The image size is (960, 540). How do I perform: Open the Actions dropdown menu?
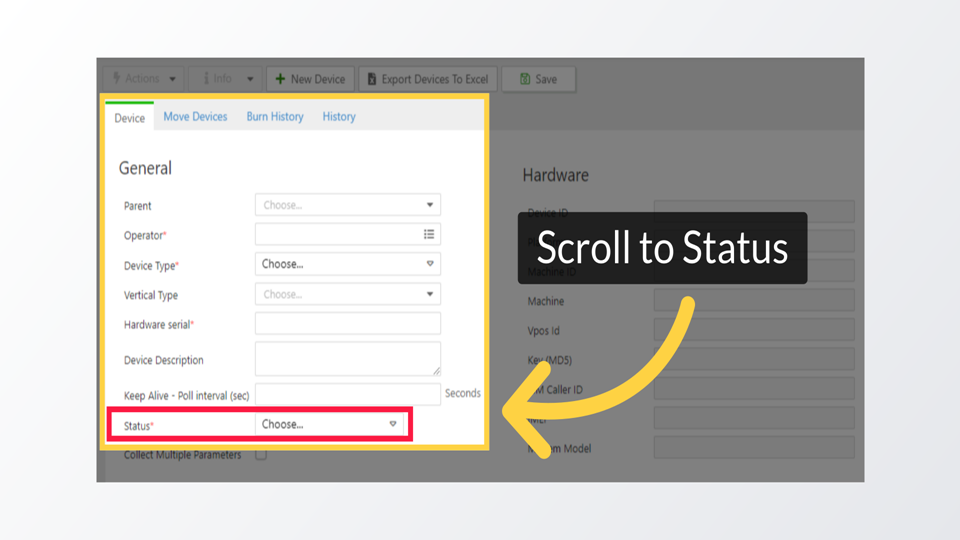[x=144, y=79]
